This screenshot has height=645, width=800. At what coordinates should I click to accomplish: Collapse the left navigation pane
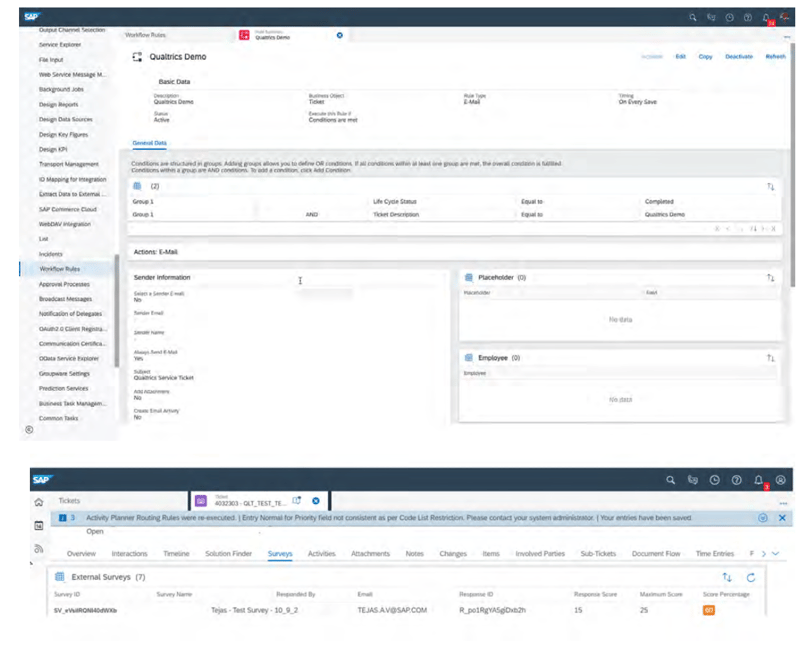click(29, 430)
